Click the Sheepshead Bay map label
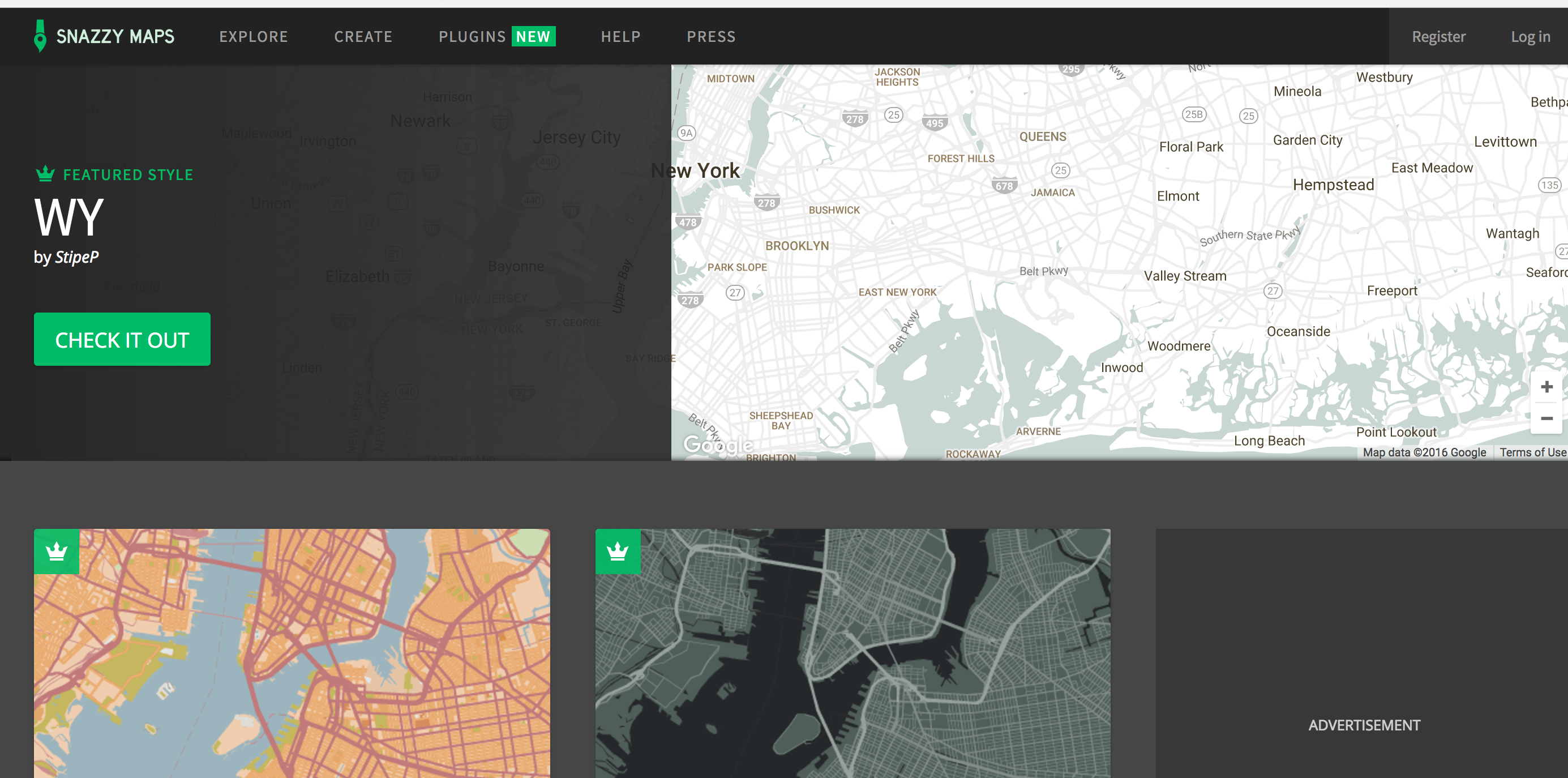1568x778 pixels. (781, 421)
